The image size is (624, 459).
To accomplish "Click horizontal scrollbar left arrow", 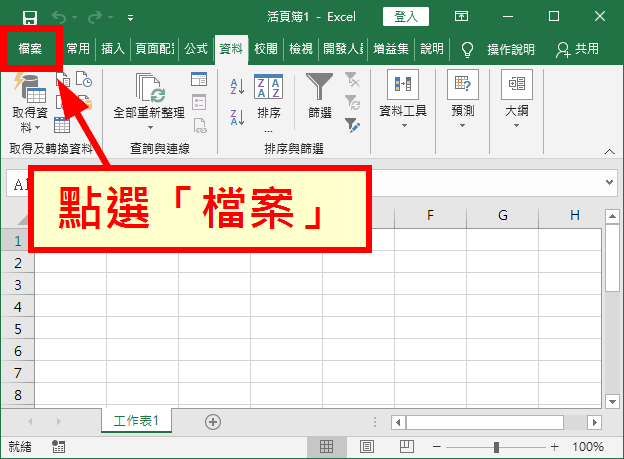I will pos(398,422).
